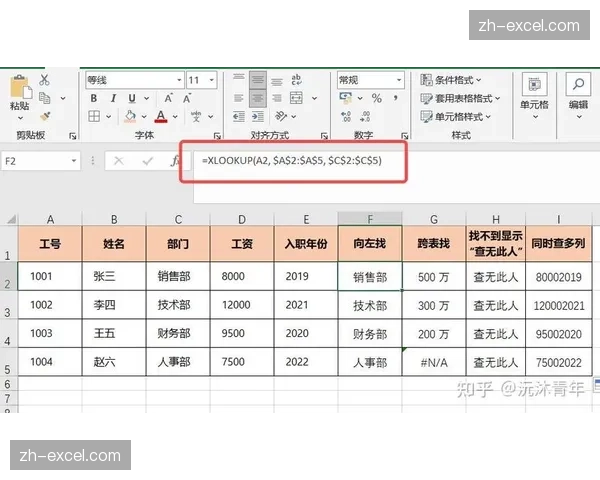Click the Align Left icon
The image size is (600, 480).
[239, 98]
